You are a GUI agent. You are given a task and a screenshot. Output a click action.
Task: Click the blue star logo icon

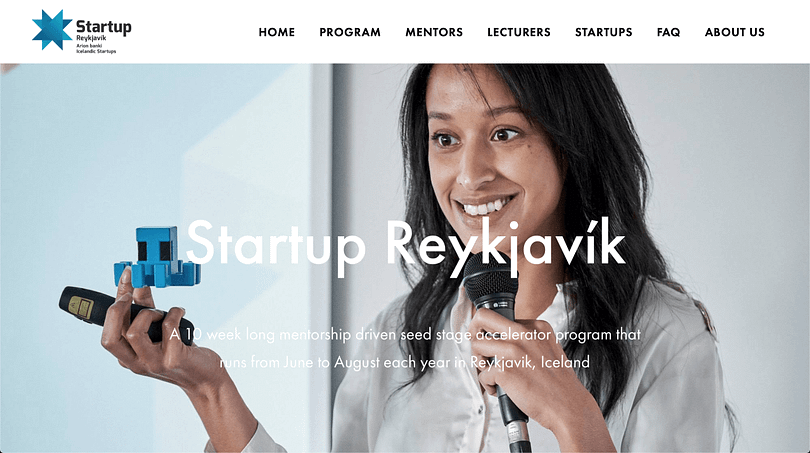pyautogui.click(x=52, y=30)
